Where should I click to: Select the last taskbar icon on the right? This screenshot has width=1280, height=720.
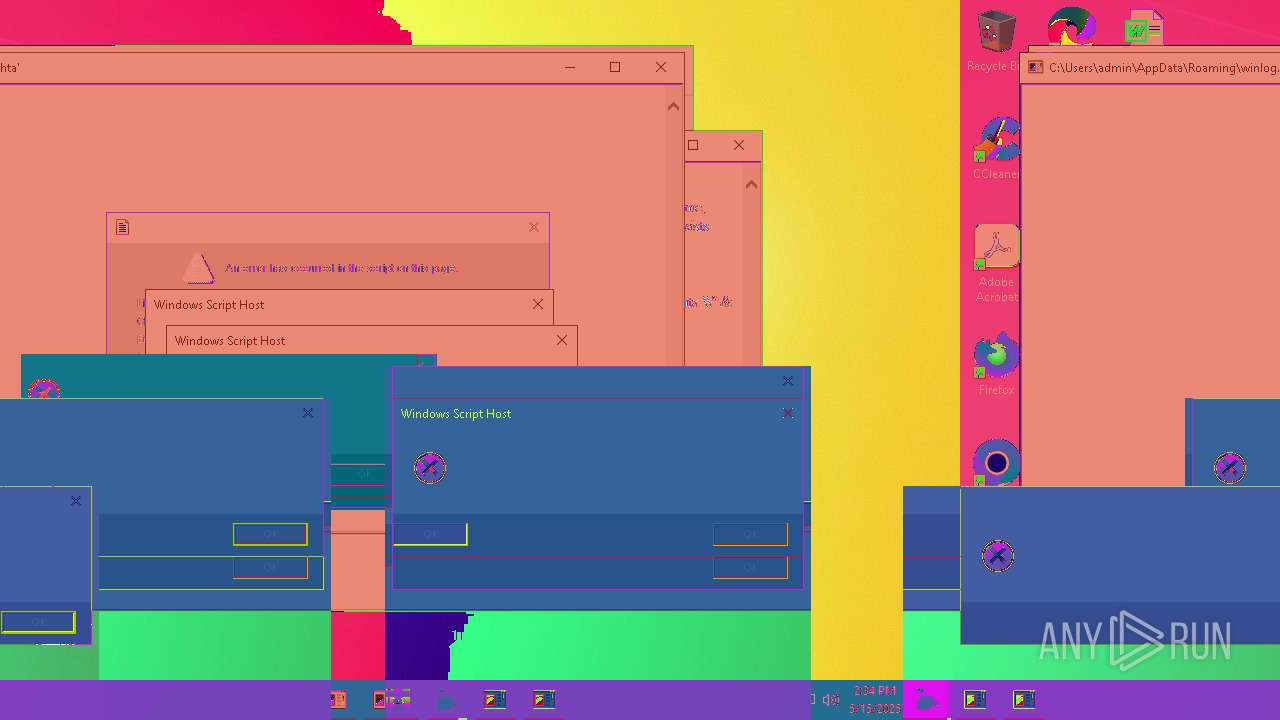[1023, 699]
